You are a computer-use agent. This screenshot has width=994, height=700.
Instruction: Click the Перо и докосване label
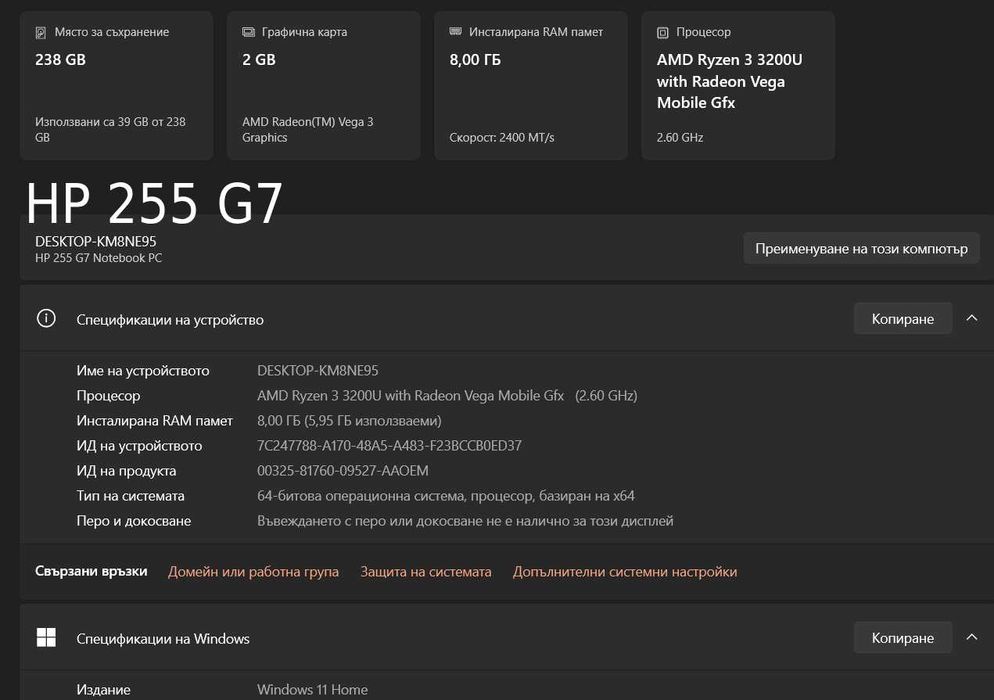pyautogui.click(x=134, y=521)
